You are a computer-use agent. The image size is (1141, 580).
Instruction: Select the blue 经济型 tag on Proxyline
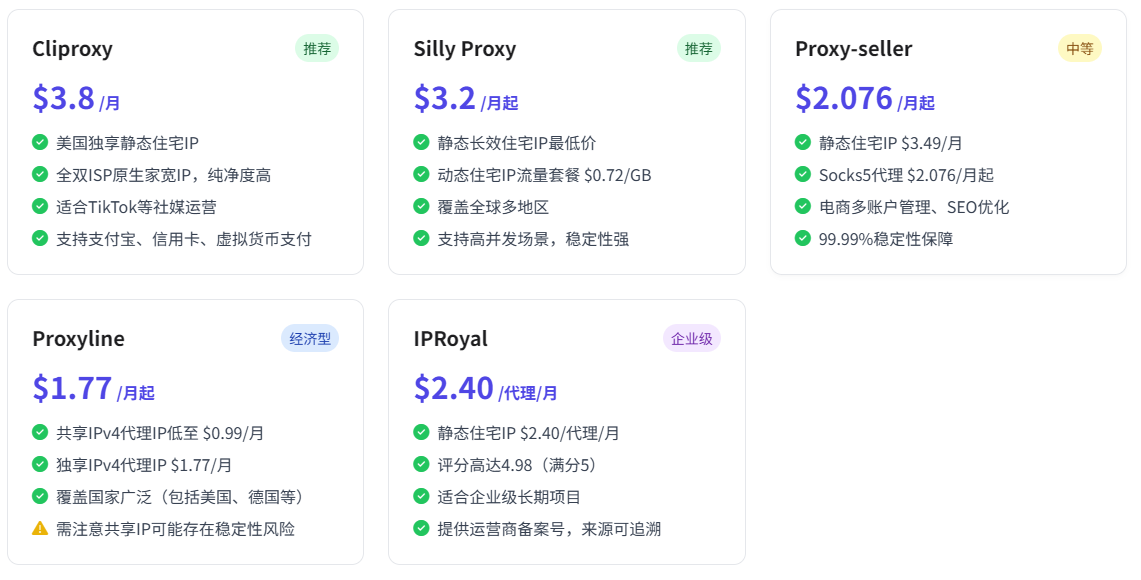(x=310, y=338)
